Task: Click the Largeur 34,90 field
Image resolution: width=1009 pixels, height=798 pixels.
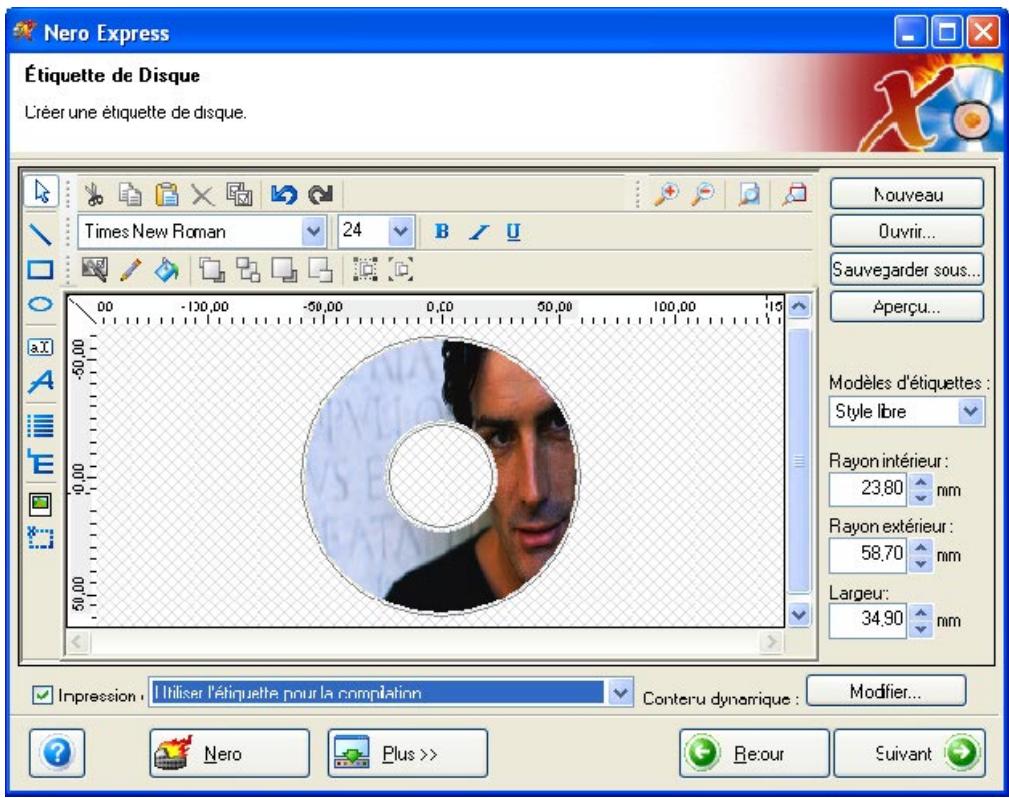Action: tap(868, 620)
